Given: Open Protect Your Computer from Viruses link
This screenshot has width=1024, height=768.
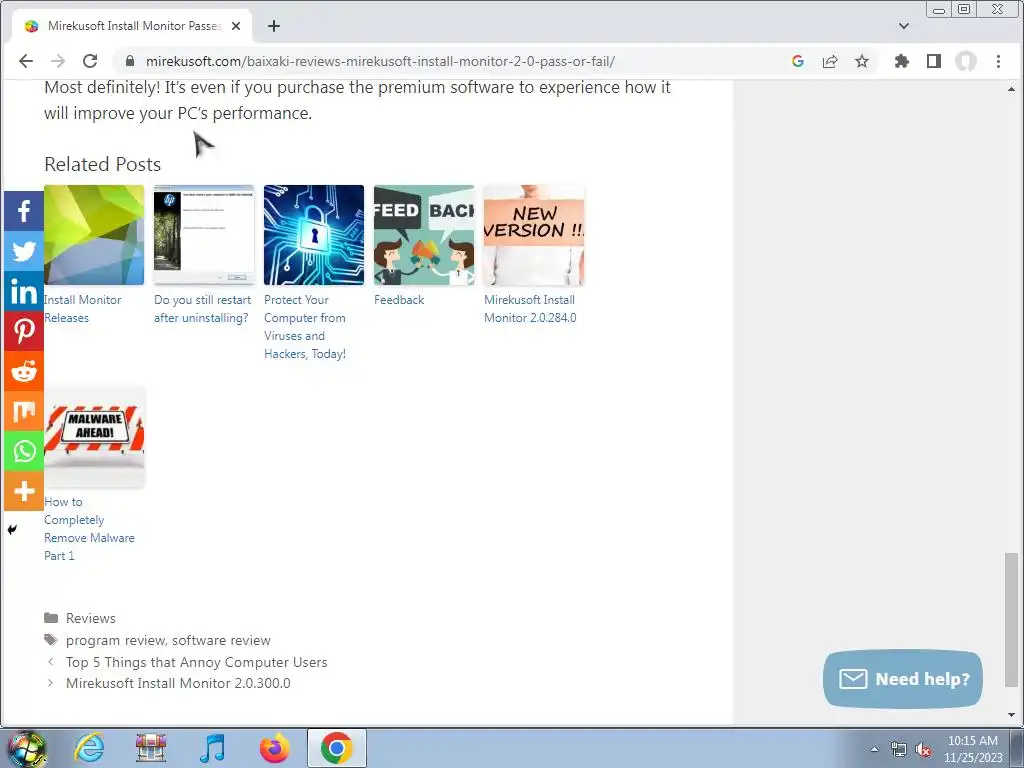Looking at the screenshot, I should click(305, 327).
